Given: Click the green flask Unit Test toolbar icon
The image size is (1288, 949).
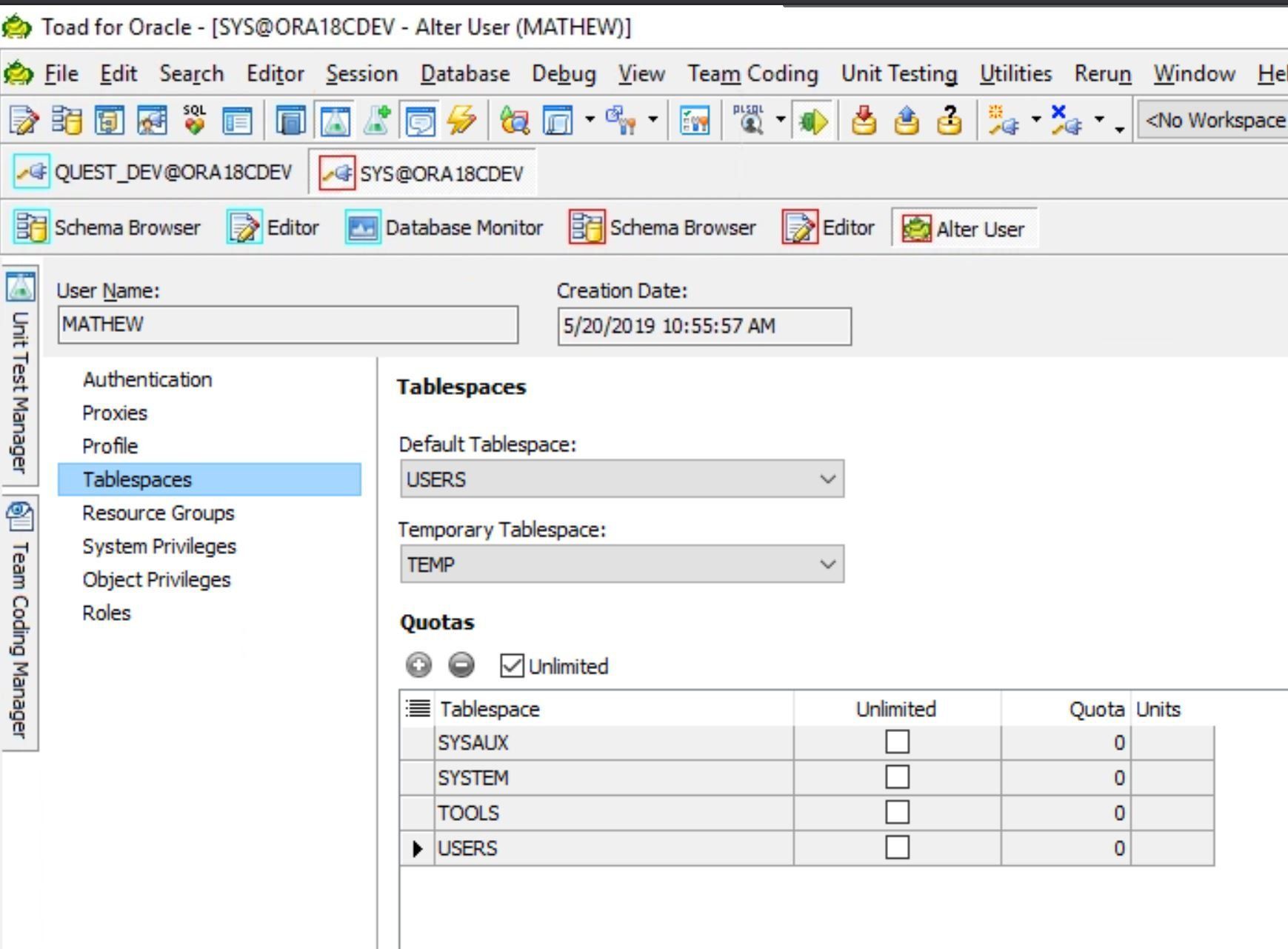Looking at the screenshot, I should (335, 120).
